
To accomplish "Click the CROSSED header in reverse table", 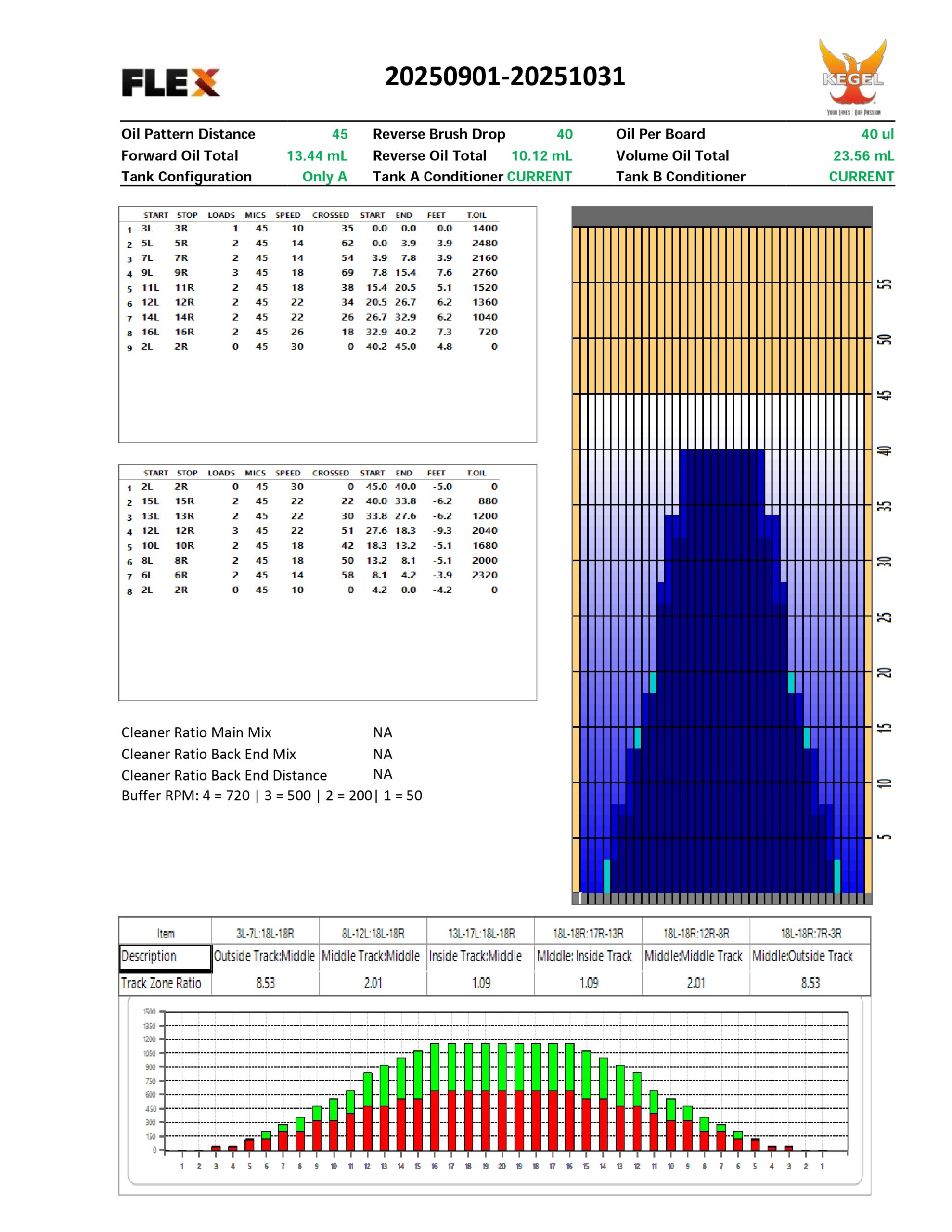I will (330, 473).
